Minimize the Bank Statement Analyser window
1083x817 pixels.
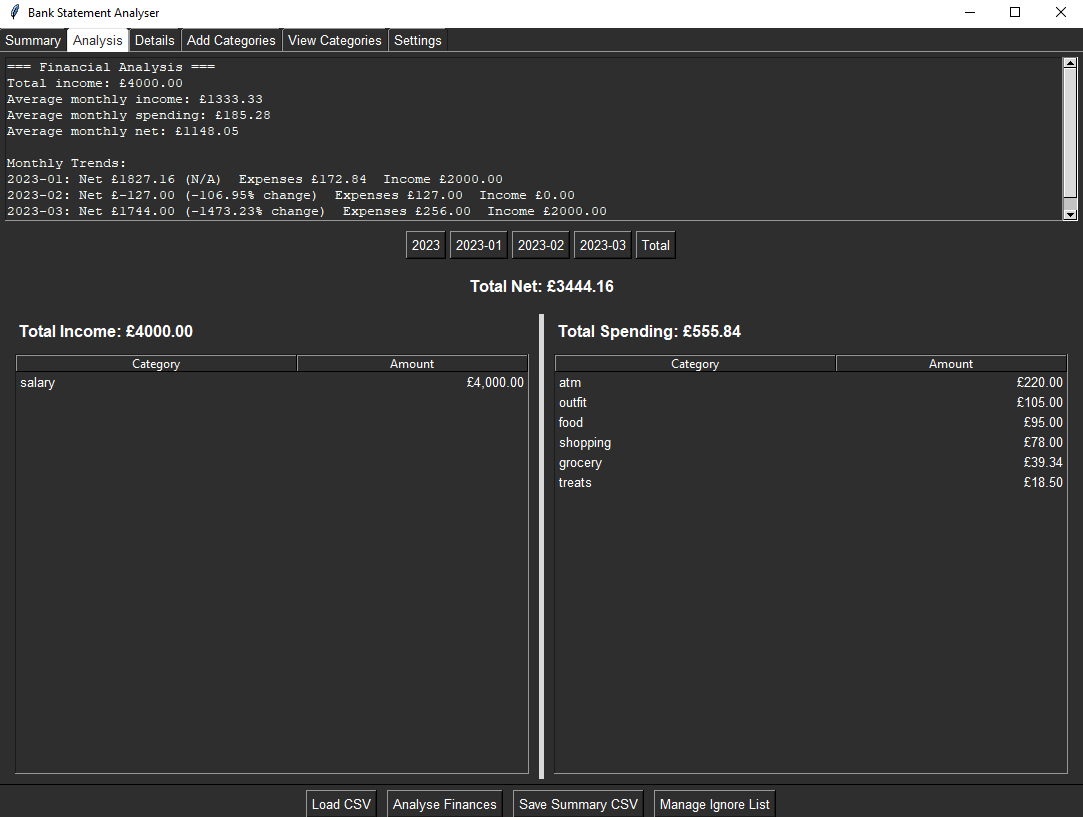tap(970, 12)
